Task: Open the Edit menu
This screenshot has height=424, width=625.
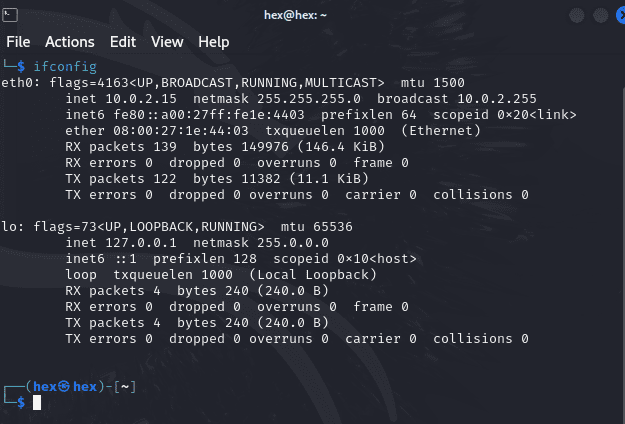Action: [123, 42]
